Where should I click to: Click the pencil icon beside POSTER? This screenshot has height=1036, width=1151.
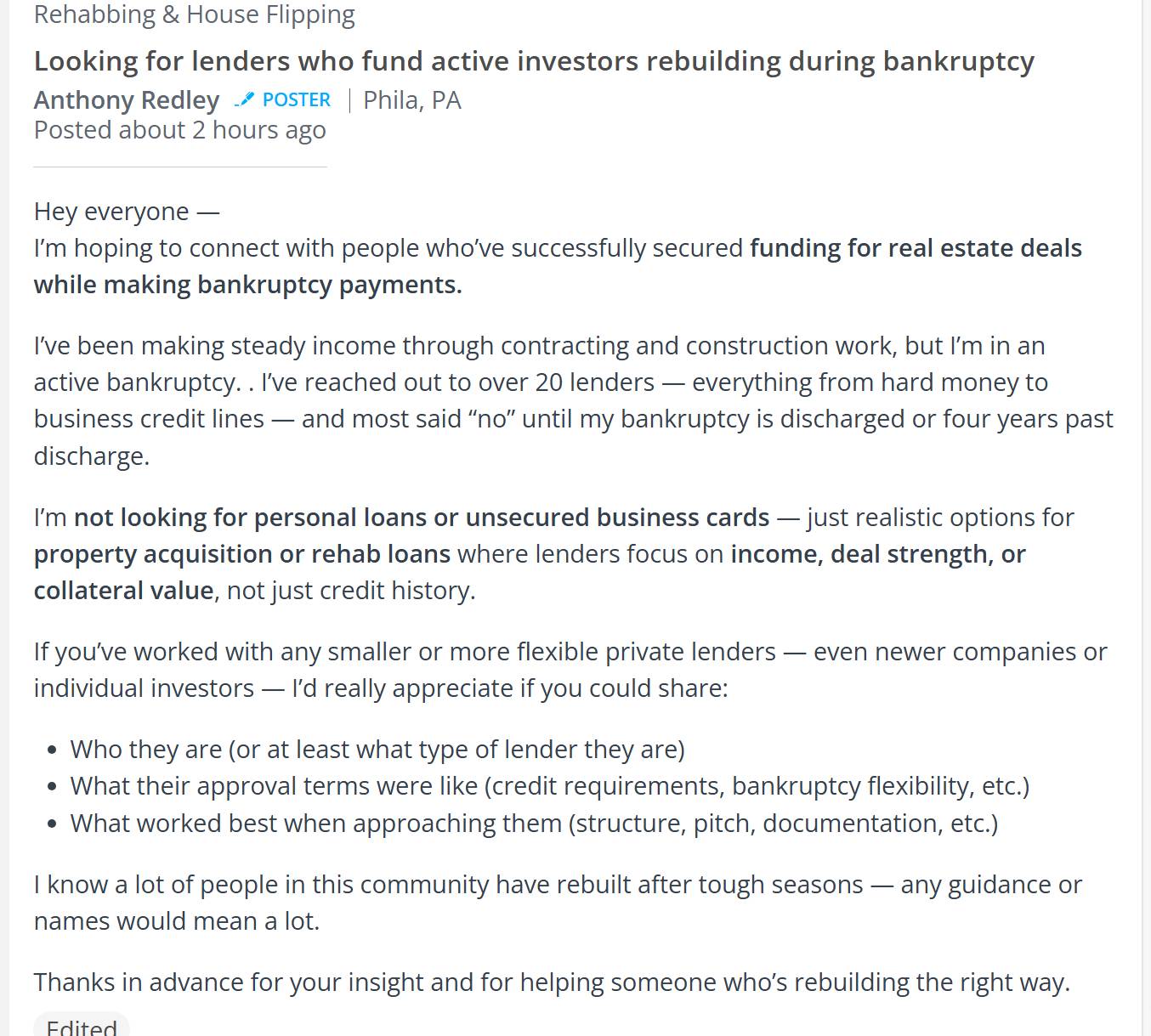245,99
